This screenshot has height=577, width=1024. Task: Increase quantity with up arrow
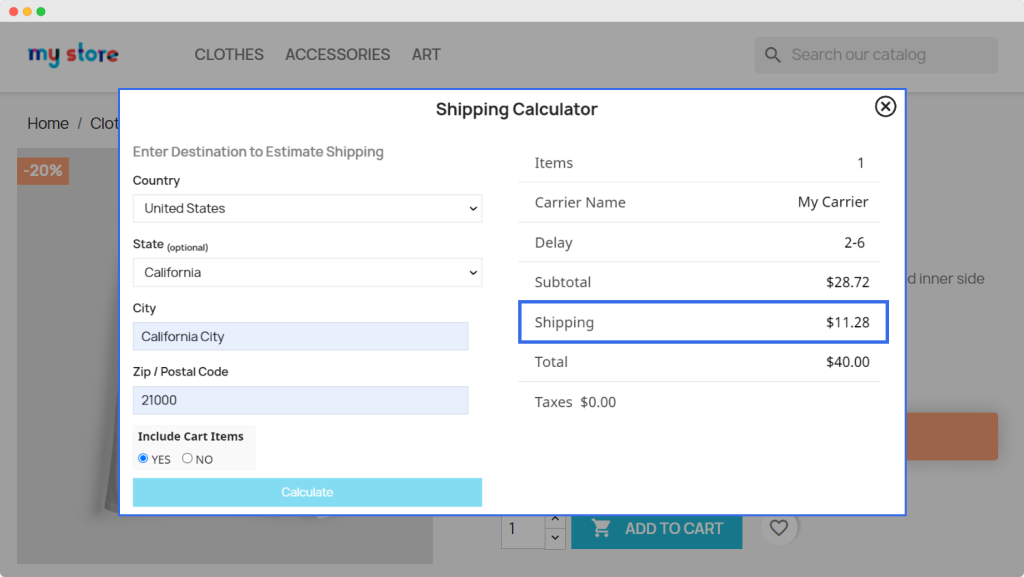tap(555, 520)
